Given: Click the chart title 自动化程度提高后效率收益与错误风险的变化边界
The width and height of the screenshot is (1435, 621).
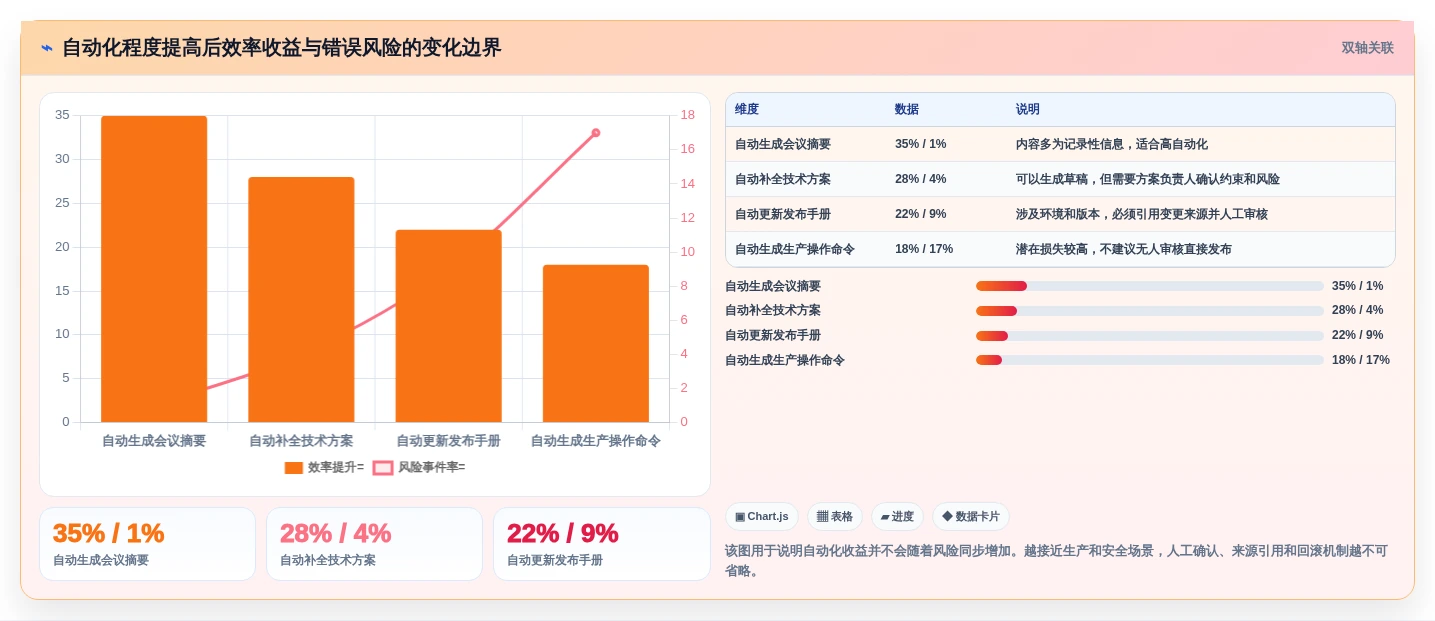Looking at the screenshot, I should pos(282,48).
